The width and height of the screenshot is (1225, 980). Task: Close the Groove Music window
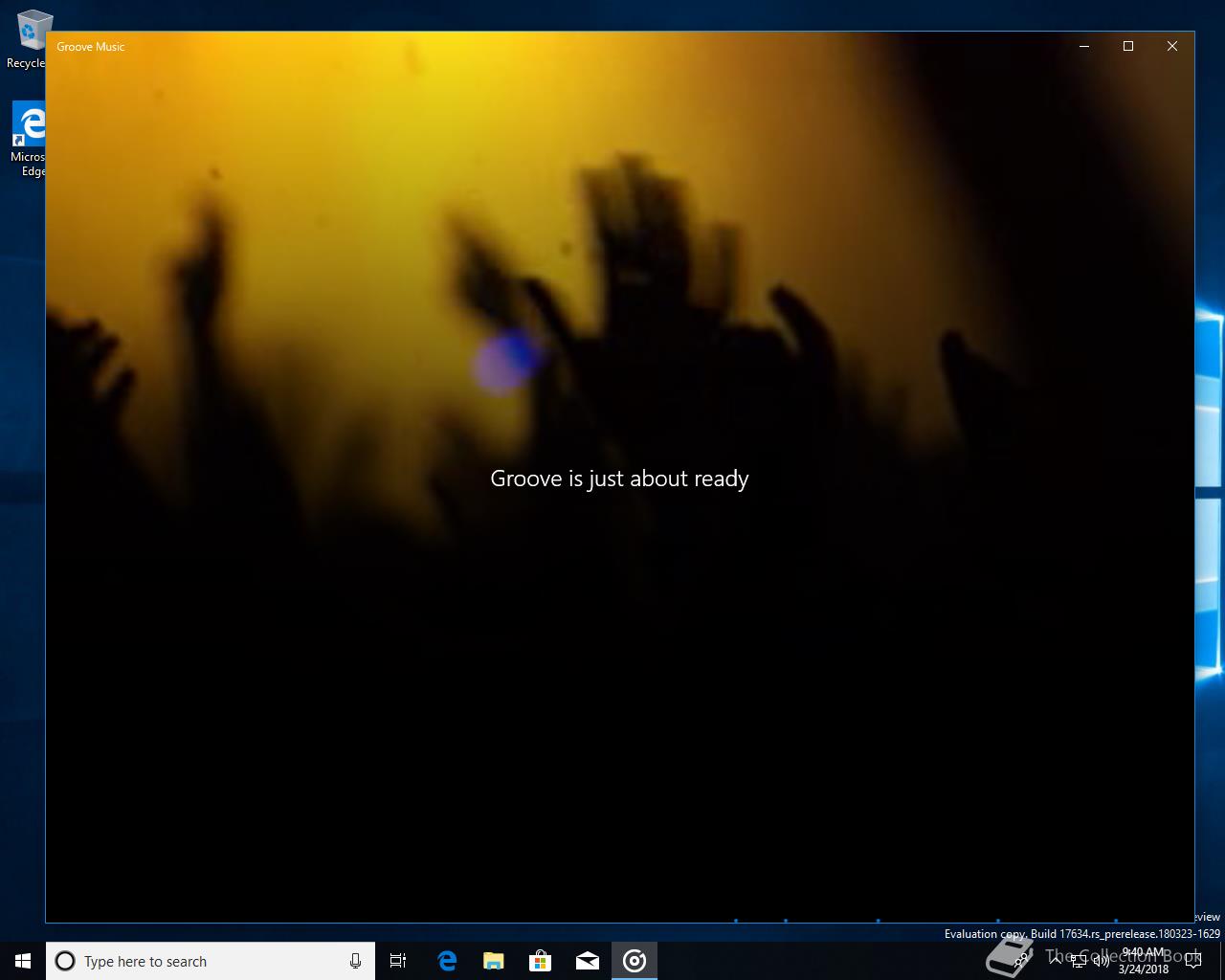tap(1172, 46)
